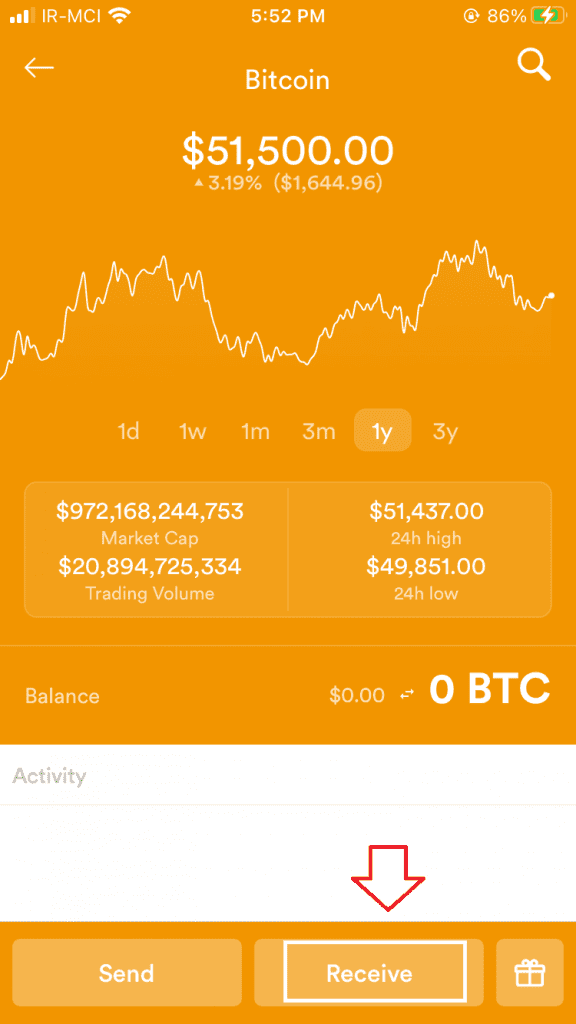
Task: Tap the Send button
Action: [127, 973]
